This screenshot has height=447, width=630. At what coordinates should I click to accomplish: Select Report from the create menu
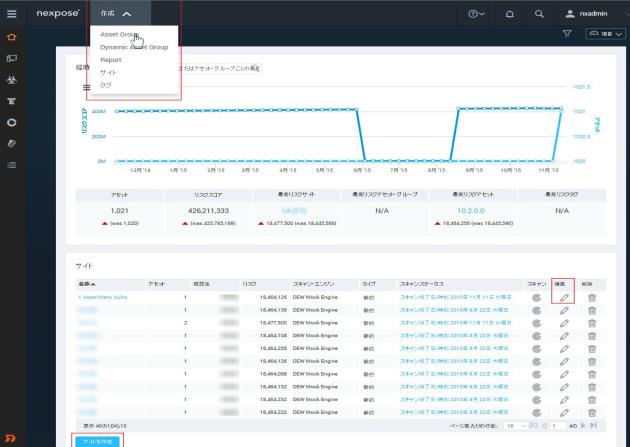(x=111, y=60)
